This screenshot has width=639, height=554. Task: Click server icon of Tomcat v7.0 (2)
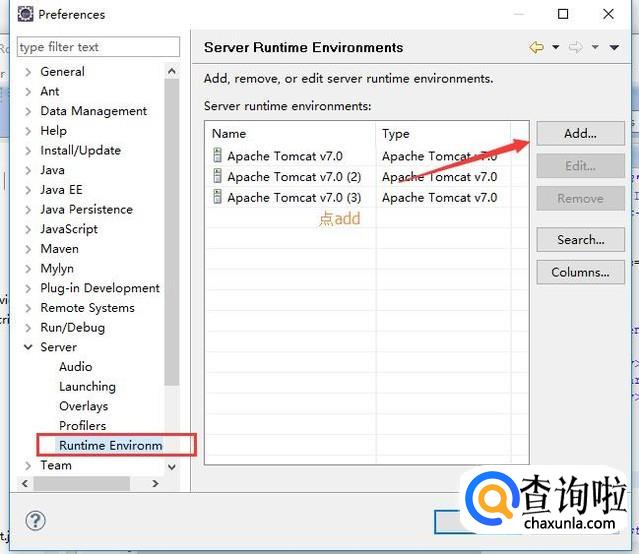pyautogui.click(x=218, y=176)
